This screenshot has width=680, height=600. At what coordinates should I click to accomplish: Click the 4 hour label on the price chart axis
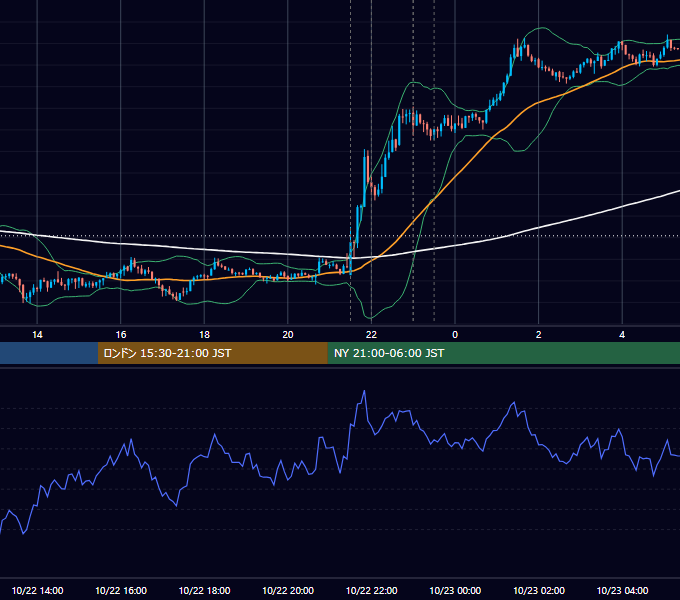point(622,335)
